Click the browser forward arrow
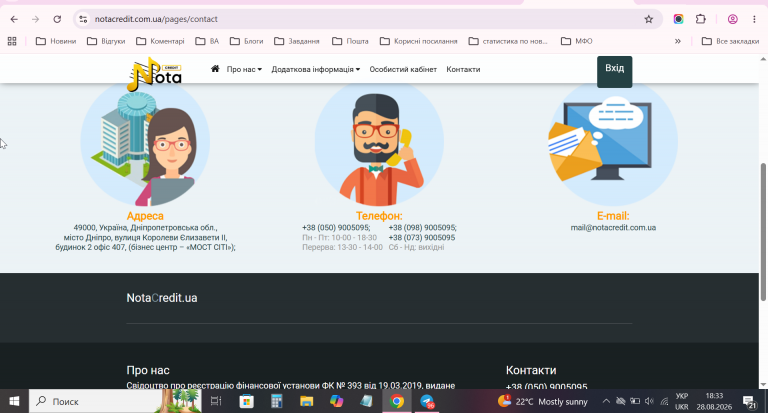This screenshot has height=413, width=768. click(x=35, y=19)
